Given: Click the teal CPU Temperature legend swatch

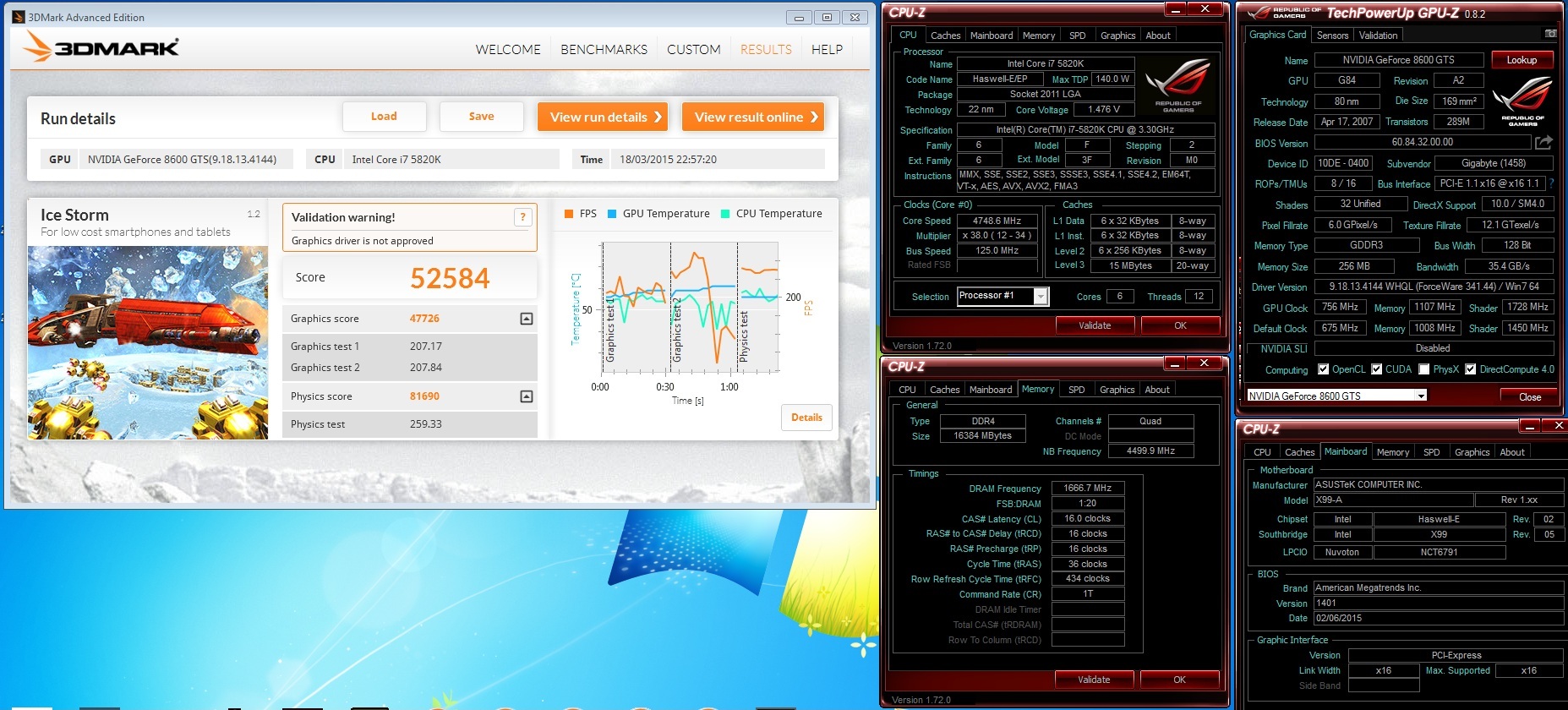Looking at the screenshot, I should (725, 214).
